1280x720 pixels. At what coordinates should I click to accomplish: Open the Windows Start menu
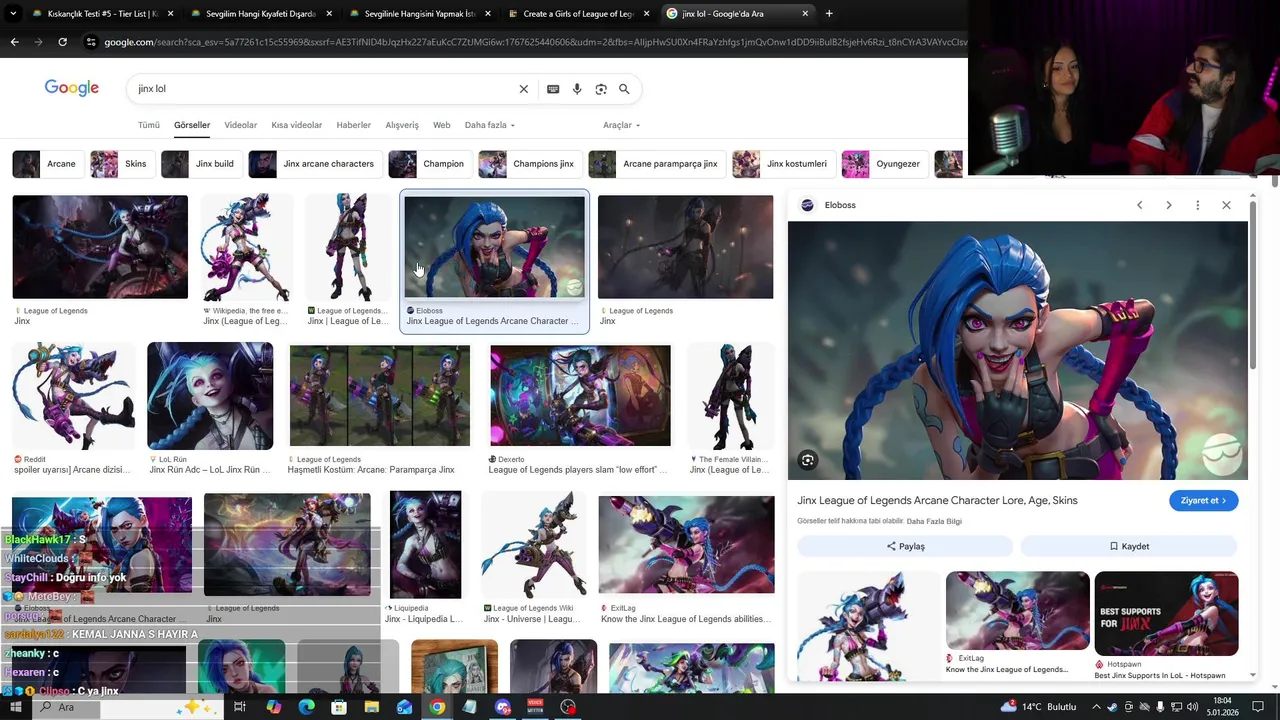coord(15,707)
